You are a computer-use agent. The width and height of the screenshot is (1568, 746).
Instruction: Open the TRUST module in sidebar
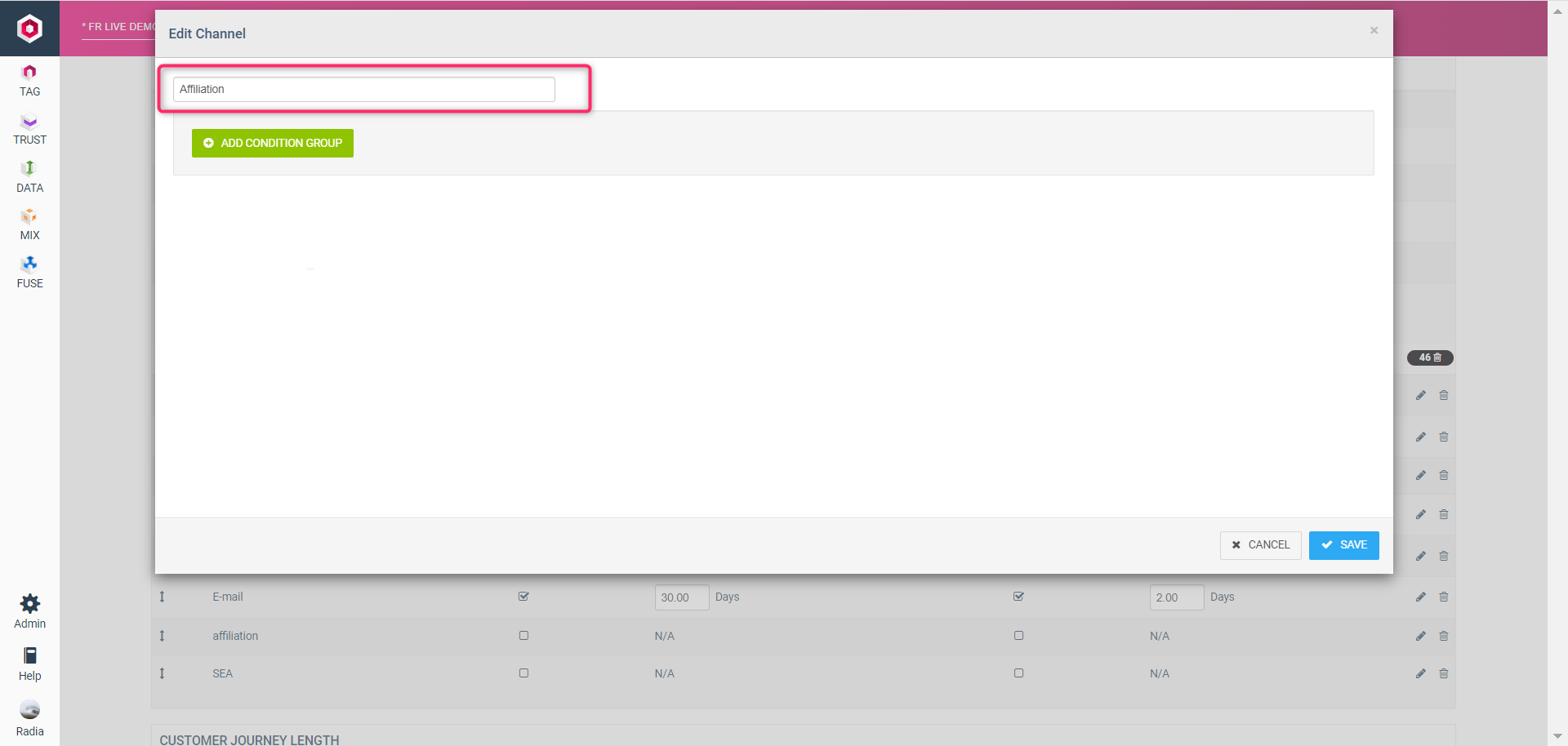click(x=29, y=128)
